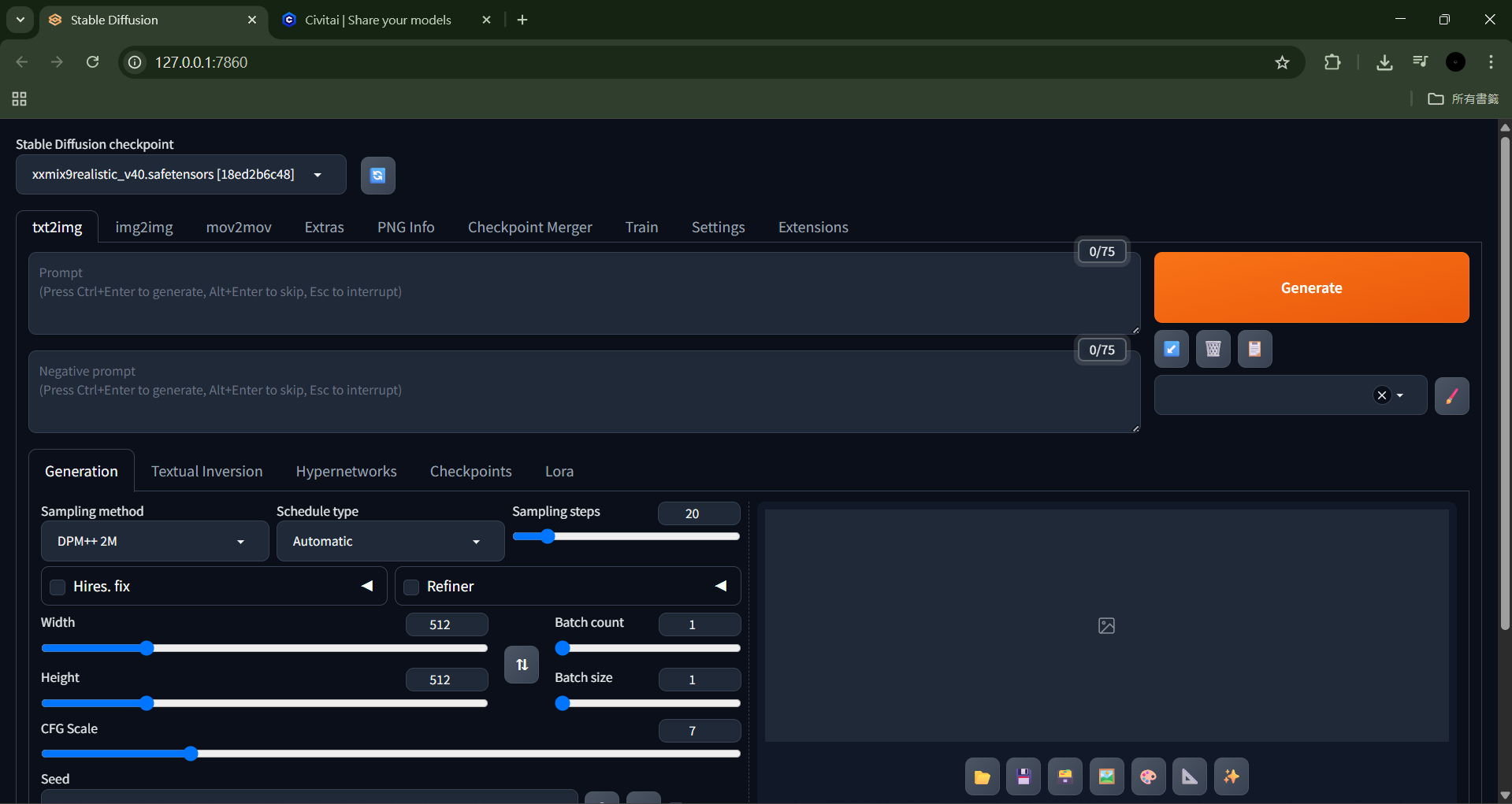Click the floppy disk save image icon
1512x804 pixels.
1023,777
